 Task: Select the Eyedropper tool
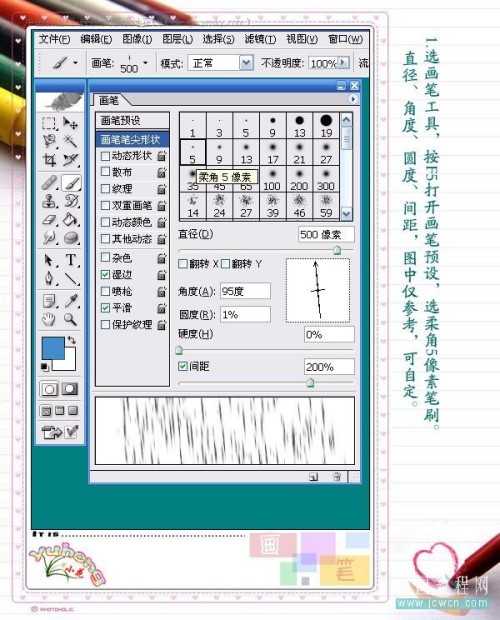[71, 301]
